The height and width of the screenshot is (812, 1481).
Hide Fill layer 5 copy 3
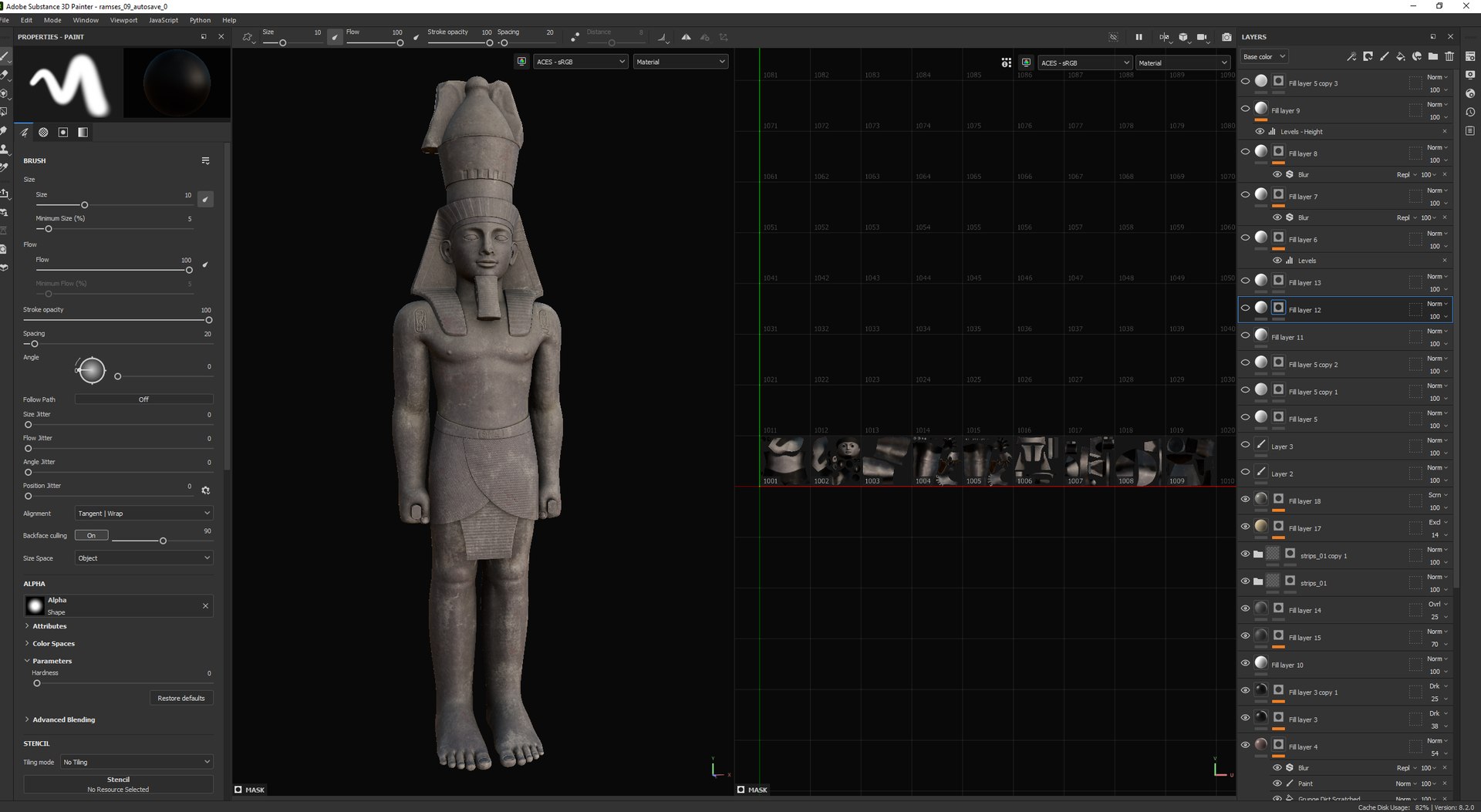1245,81
